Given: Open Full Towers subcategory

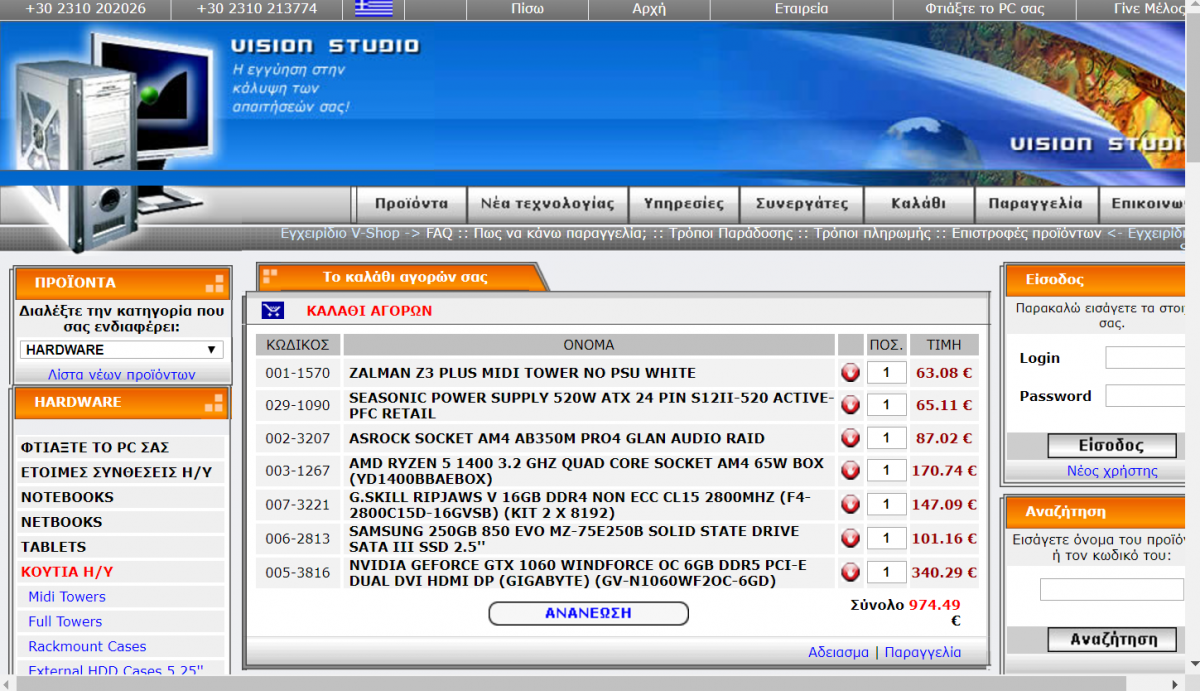Looking at the screenshot, I should 65,622.
